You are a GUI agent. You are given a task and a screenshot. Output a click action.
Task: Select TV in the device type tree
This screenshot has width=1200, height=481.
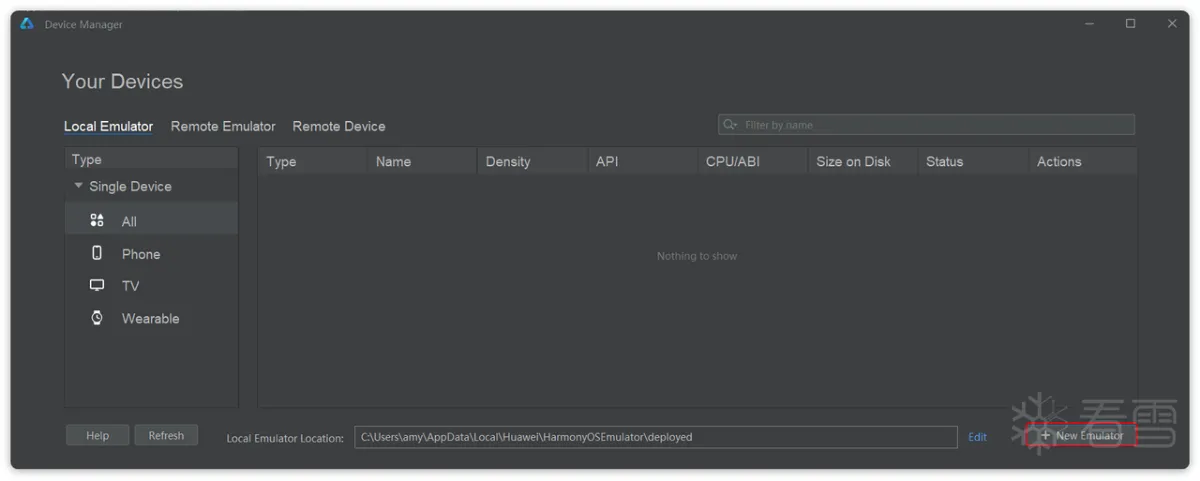click(151, 286)
